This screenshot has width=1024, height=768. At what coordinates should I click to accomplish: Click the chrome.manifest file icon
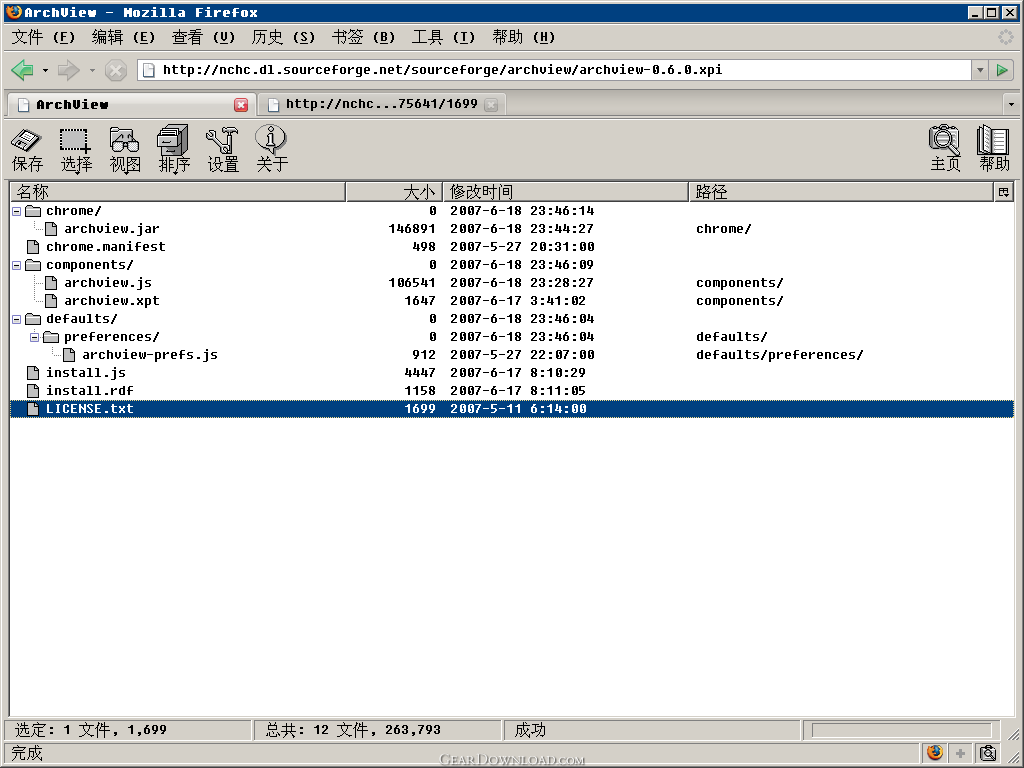[x=33, y=247]
